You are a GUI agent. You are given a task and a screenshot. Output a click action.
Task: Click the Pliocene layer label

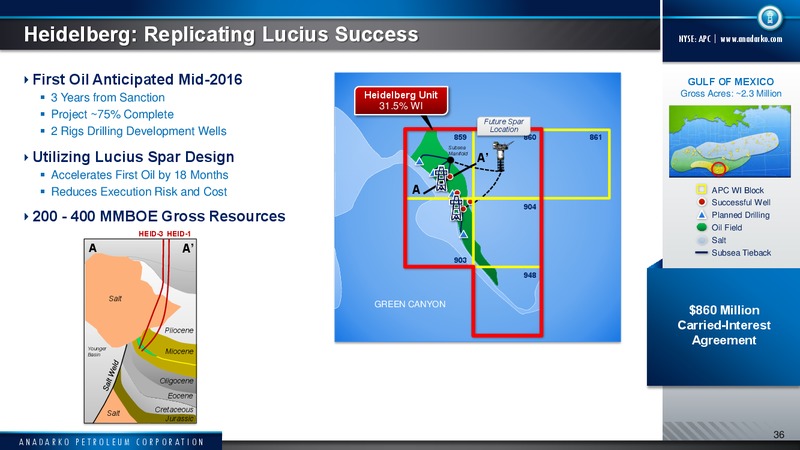(179, 330)
